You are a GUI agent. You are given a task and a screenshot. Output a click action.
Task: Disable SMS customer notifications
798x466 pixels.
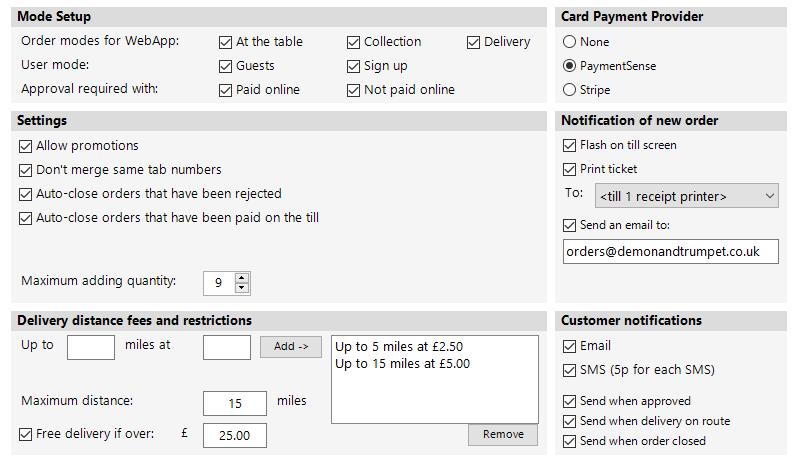coord(571,370)
